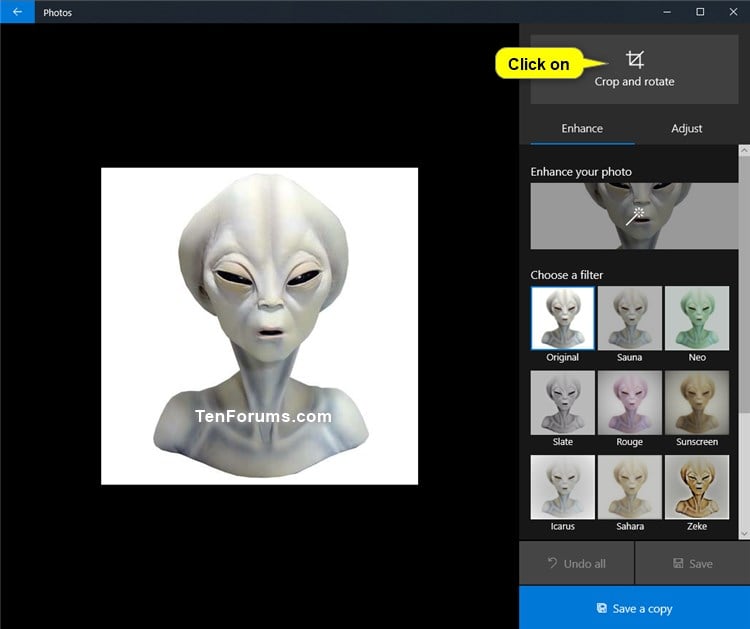Close the Photos window

tap(733, 12)
